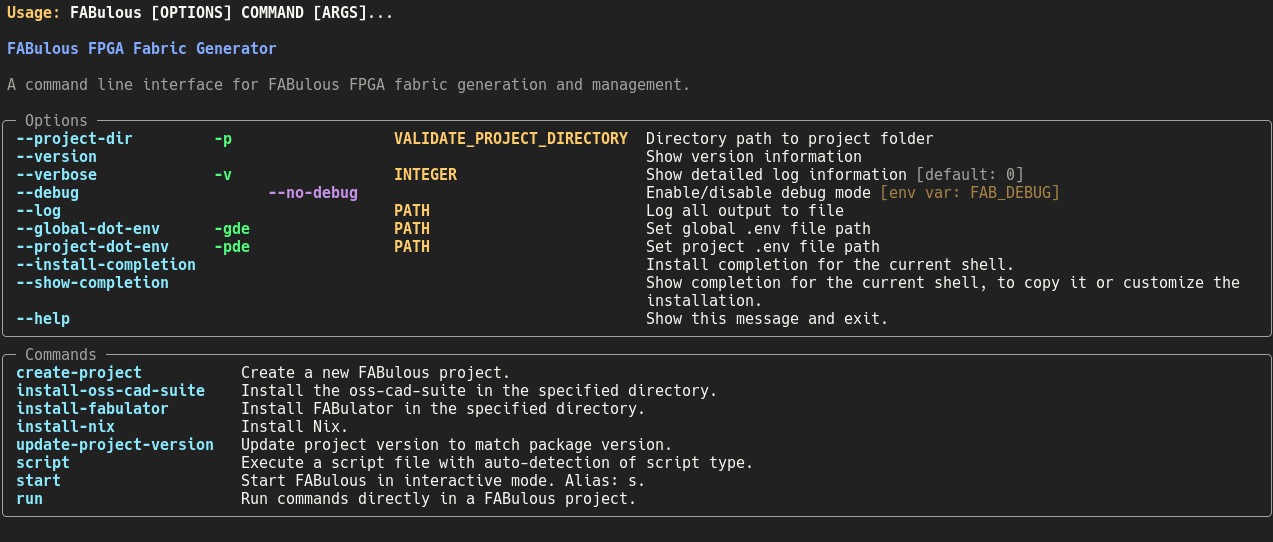Click the FABulous FPGA Fabric Generator heading
Screen dimensions: 1273x542
point(141,49)
